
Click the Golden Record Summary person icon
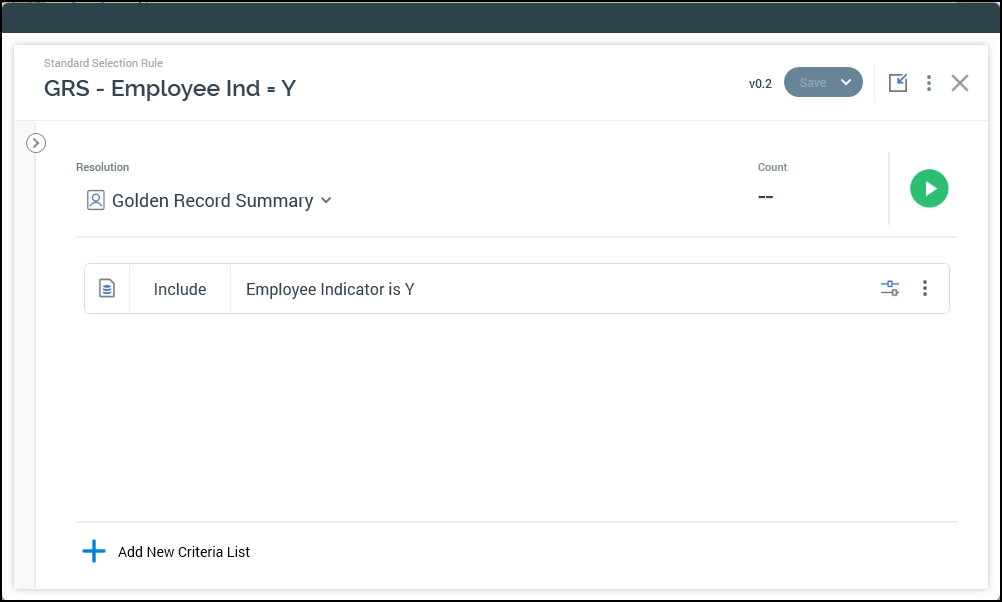point(96,201)
